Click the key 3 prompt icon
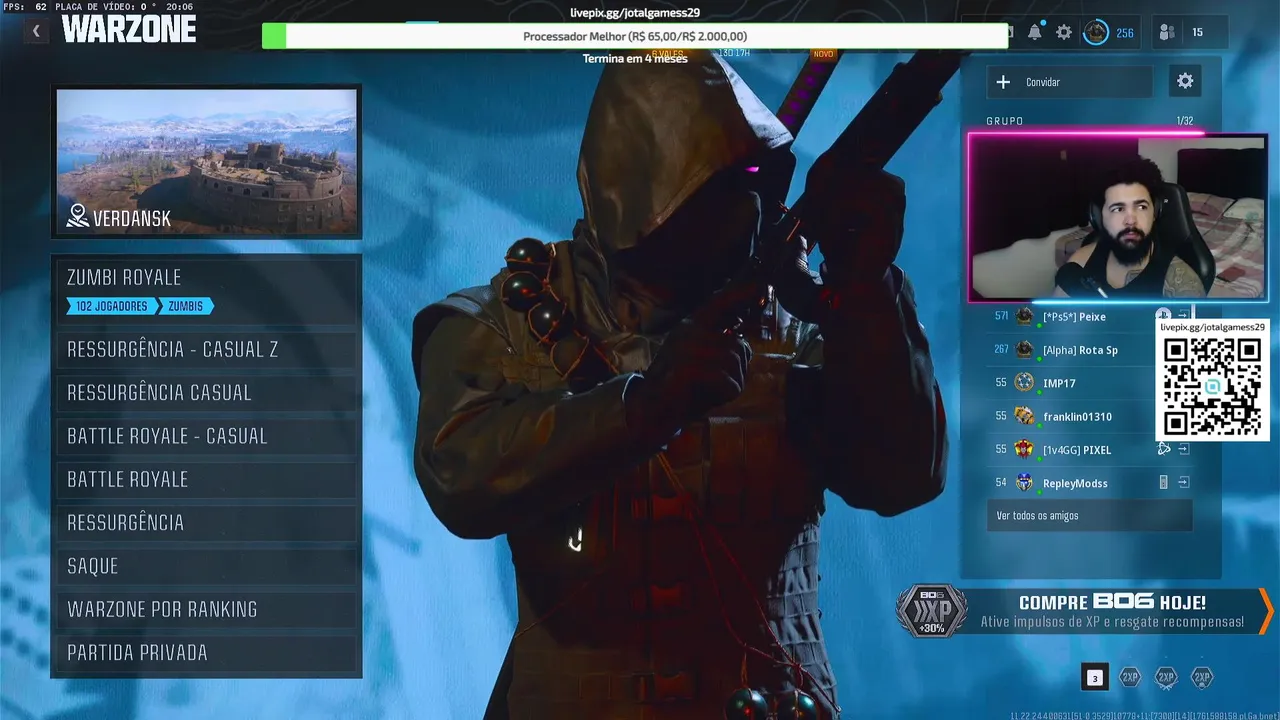This screenshot has height=720, width=1280. [x=1095, y=678]
